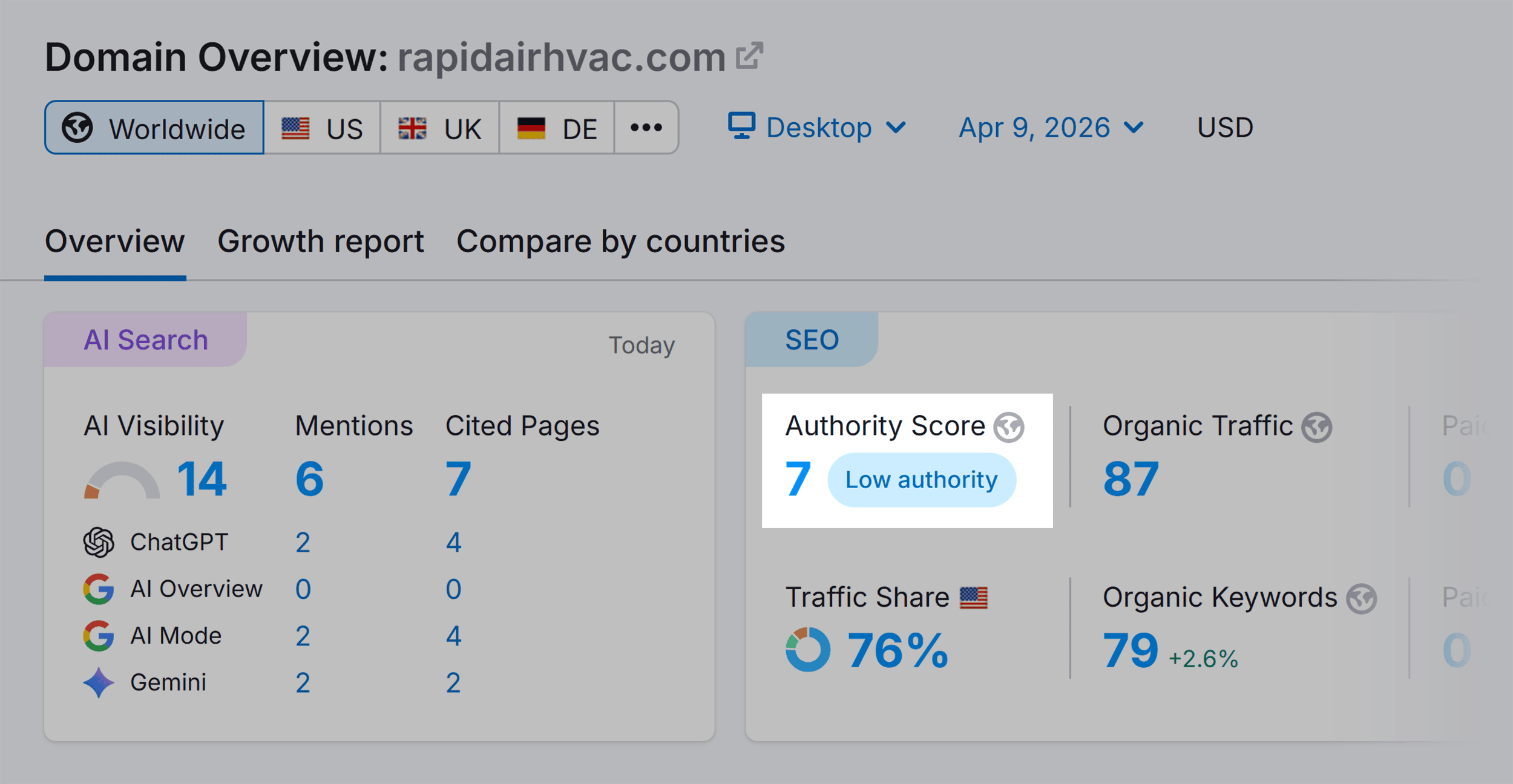Select the Google AI Overview icon
Screen dimensions: 1513x784
[x=99, y=587]
